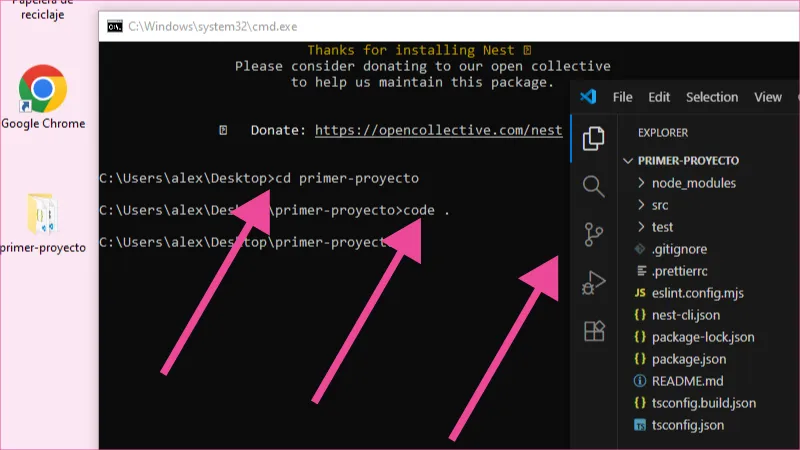800x450 pixels.
Task: Click 'Thanks for installing Nest' message
Action: [419, 50]
